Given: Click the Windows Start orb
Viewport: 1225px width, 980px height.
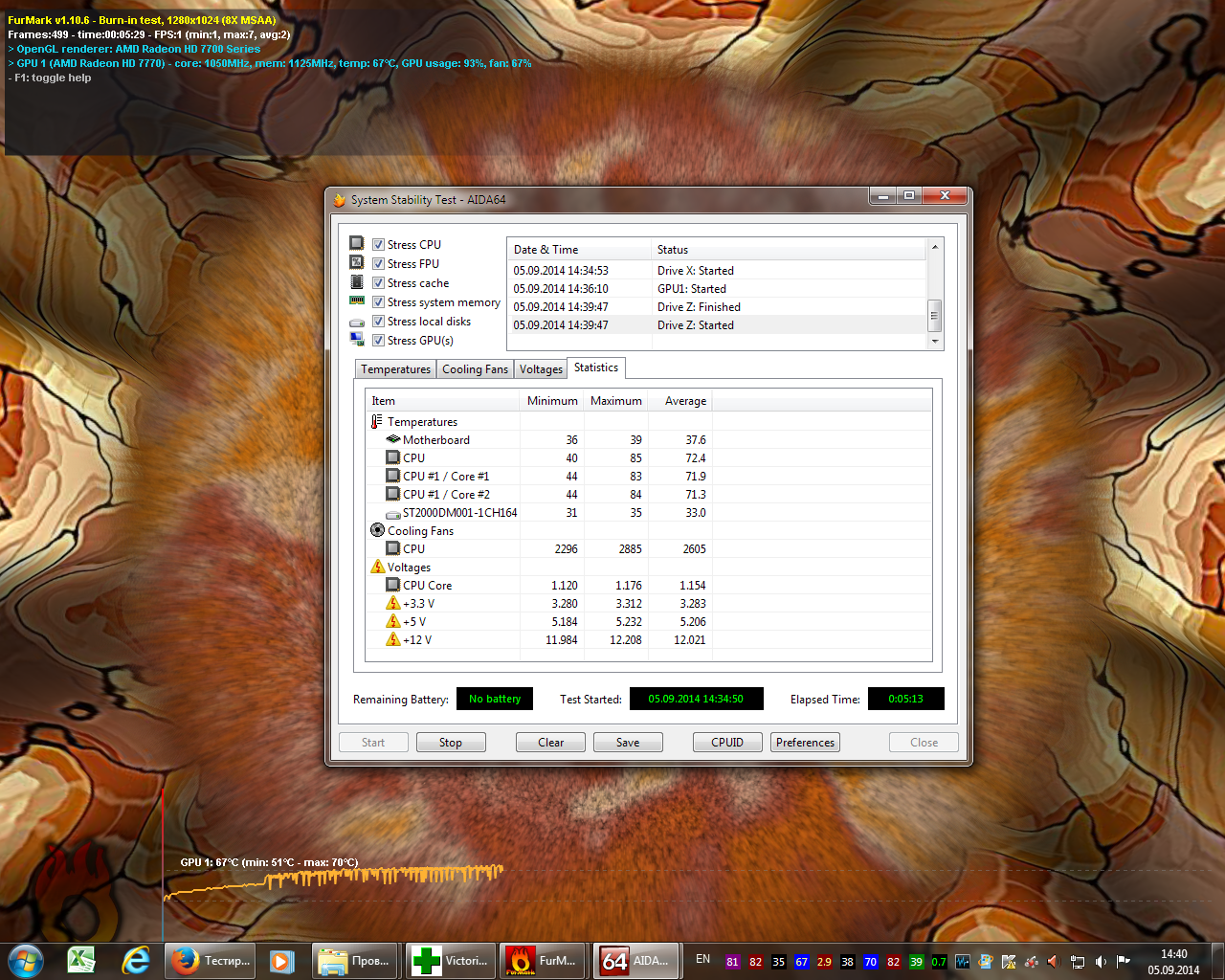Looking at the screenshot, I should (26, 961).
